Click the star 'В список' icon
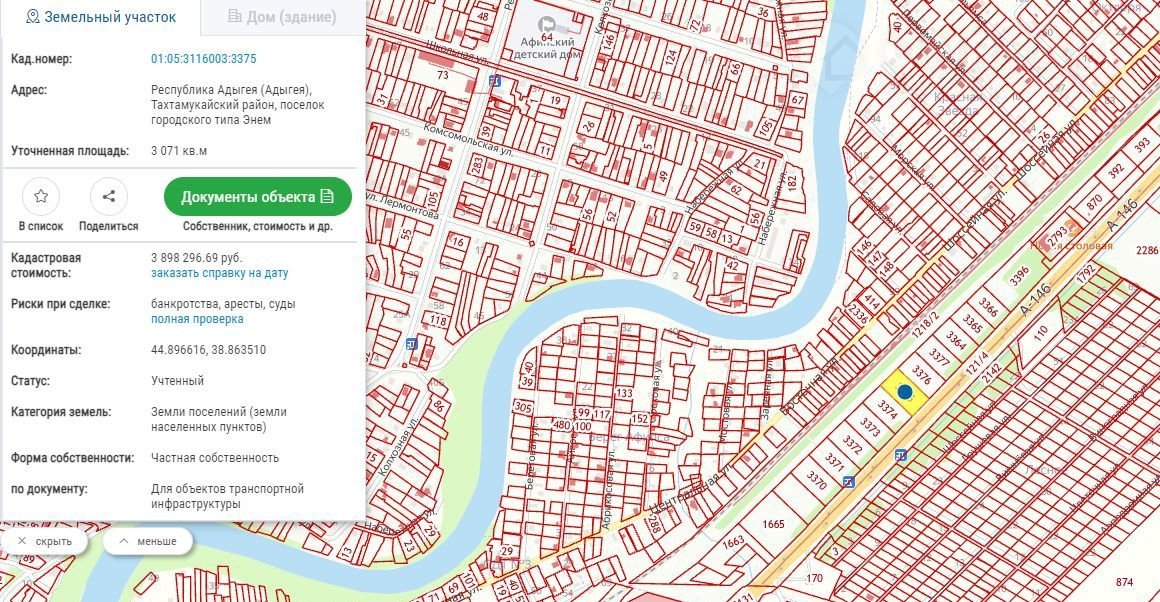1160x602 pixels. pos(41,197)
